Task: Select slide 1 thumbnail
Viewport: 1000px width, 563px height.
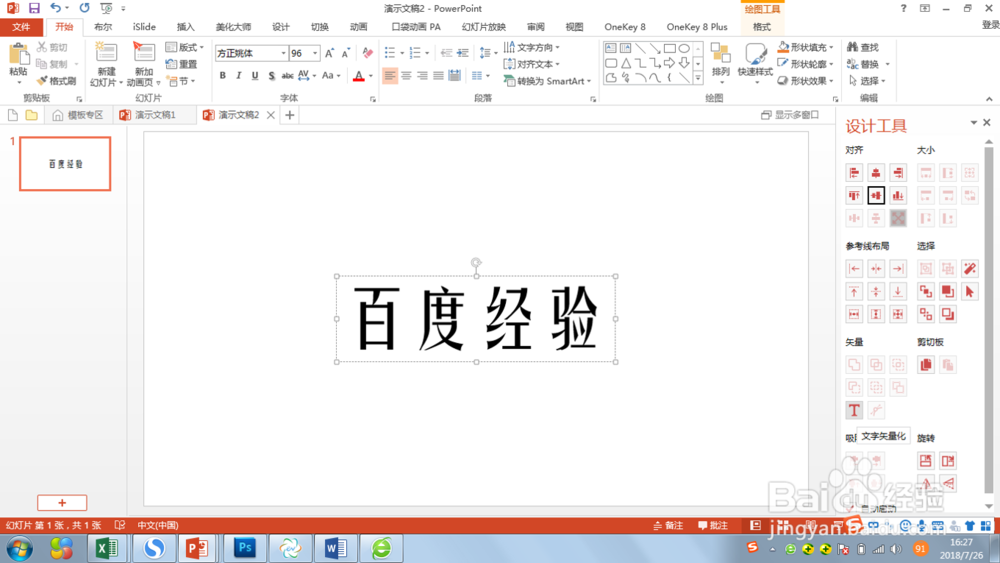Action: tap(65, 163)
